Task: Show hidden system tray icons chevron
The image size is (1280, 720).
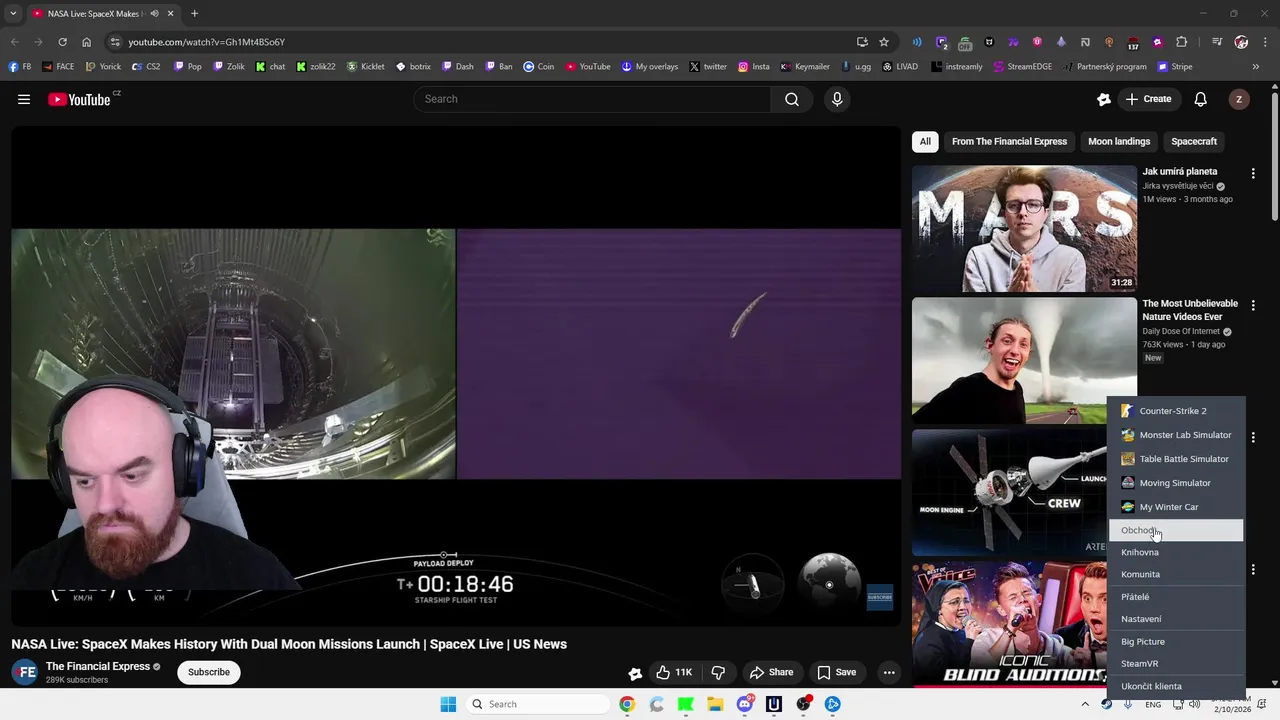Action: tap(1085, 704)
